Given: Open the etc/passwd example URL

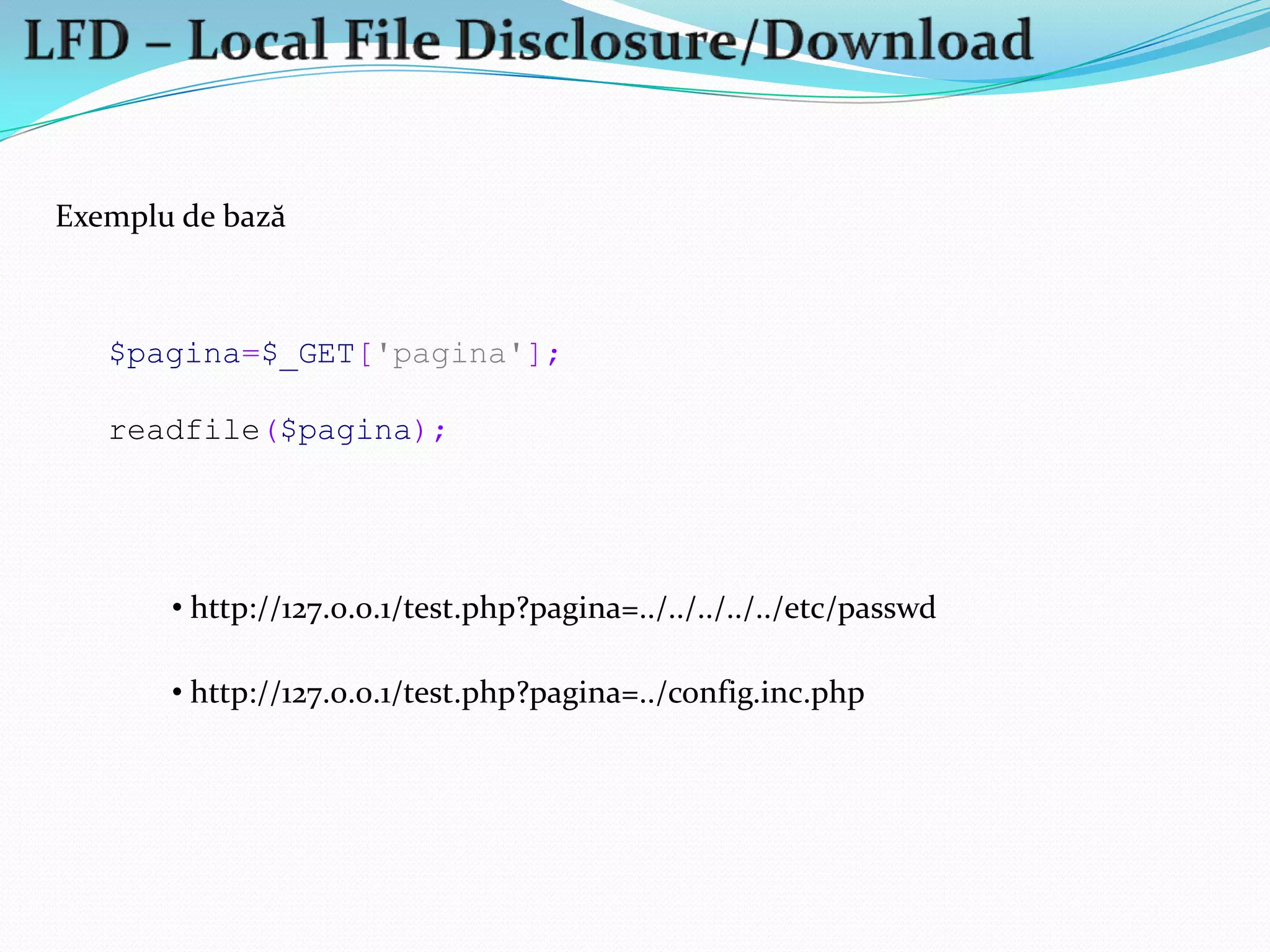Looking at the screenshot, I should pyautogui.click(x=562, y=608).
